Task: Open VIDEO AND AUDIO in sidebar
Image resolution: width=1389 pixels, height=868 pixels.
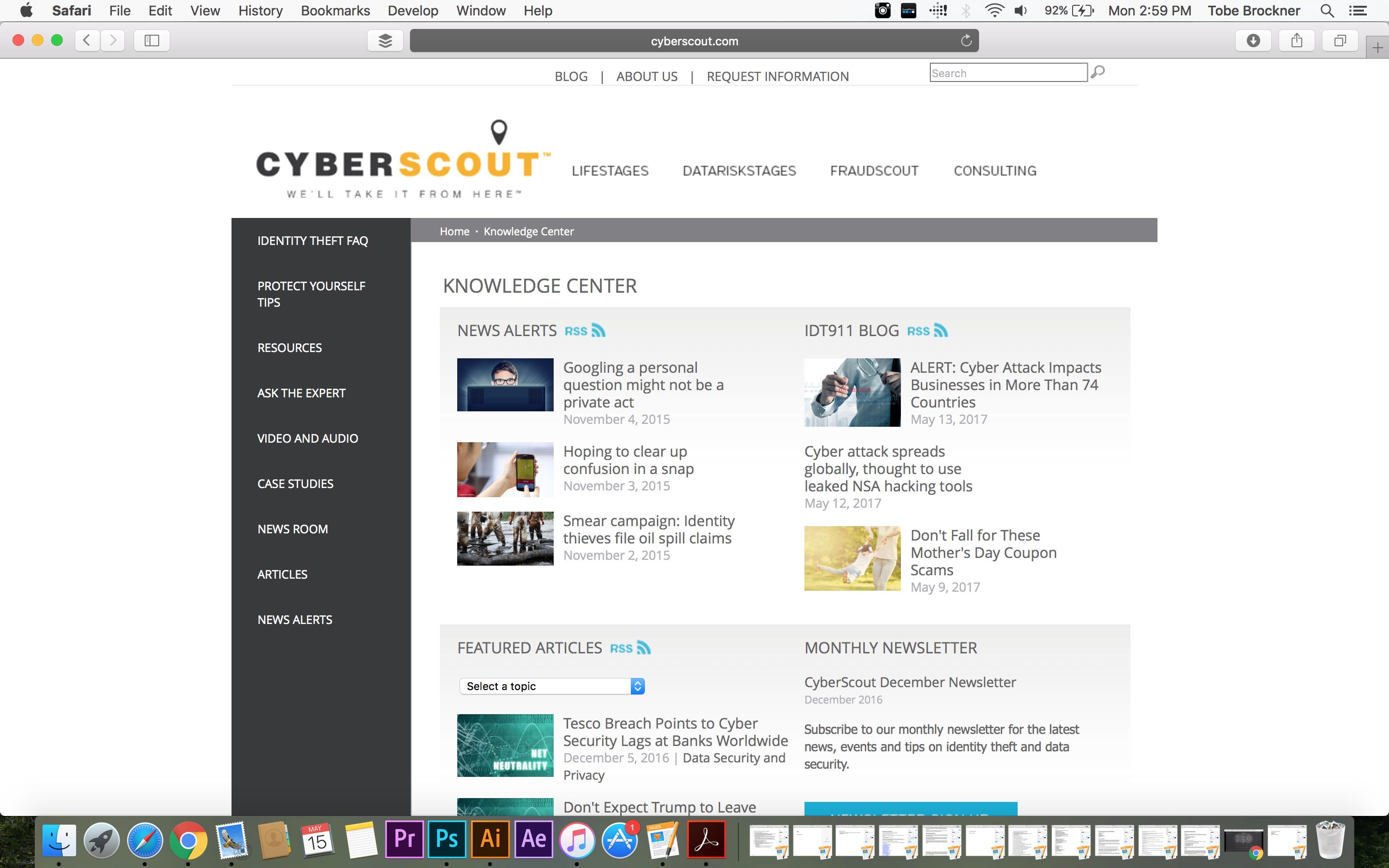Action: 308,439
